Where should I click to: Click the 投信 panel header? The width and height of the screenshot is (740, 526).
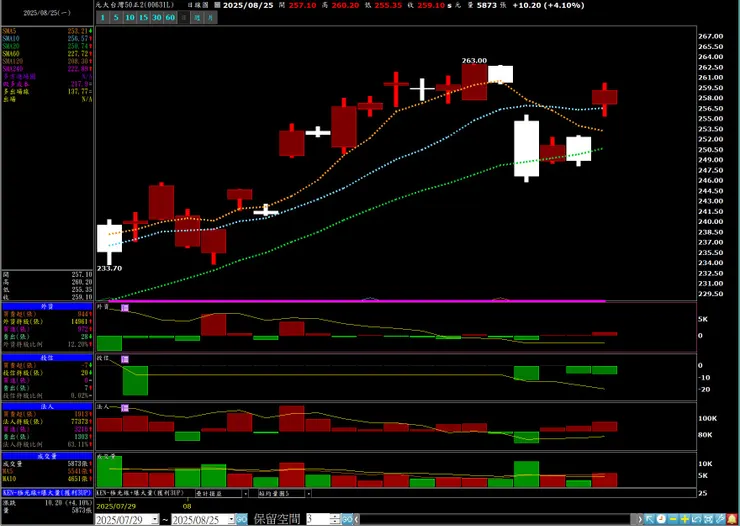pyautogui.click(x=47, y=358)
